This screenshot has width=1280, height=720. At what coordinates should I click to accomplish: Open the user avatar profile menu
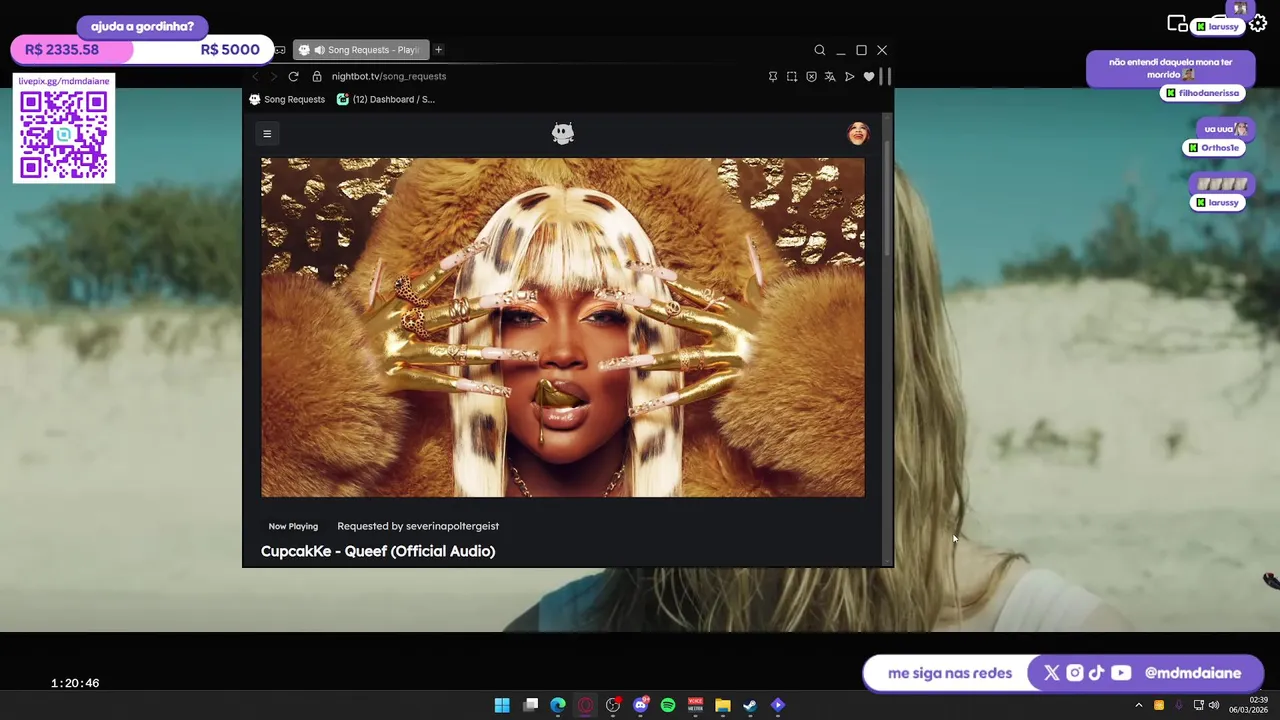tap(858, 134)
